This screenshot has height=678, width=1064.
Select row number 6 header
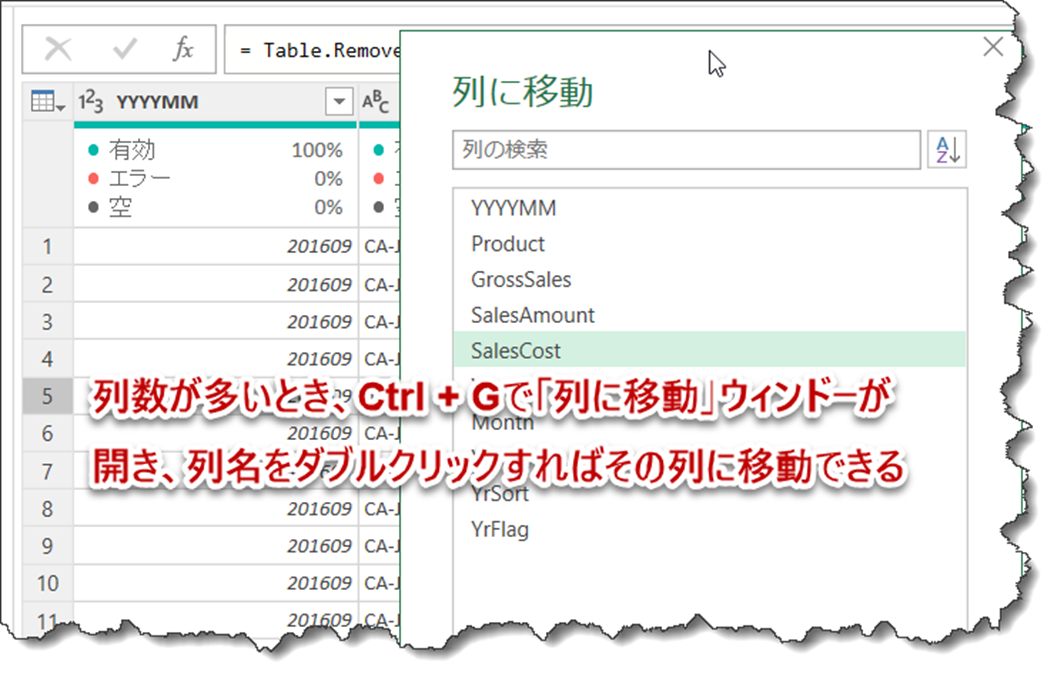tap(48, 433)
